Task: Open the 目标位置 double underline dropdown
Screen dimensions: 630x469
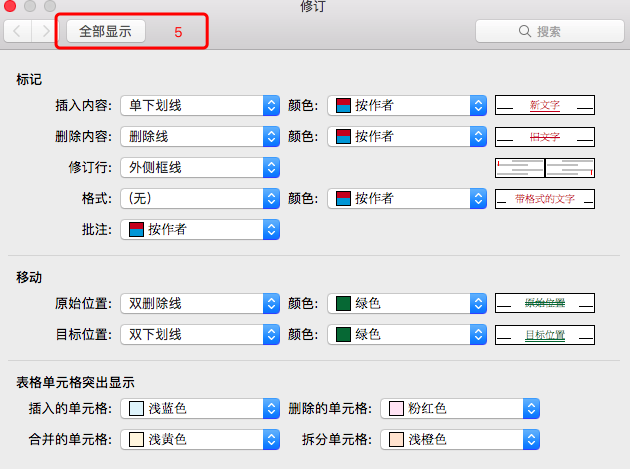Action: pos(199,334)
